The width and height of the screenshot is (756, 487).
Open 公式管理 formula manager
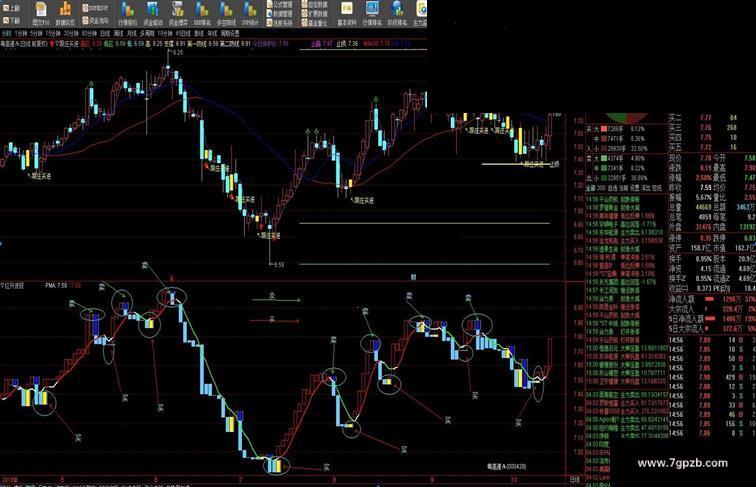pos(280,4)
